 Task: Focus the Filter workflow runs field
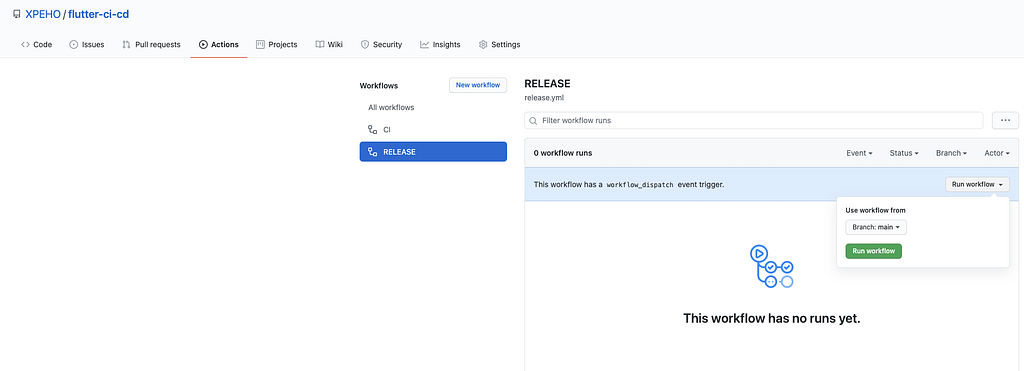coord(754,121)
